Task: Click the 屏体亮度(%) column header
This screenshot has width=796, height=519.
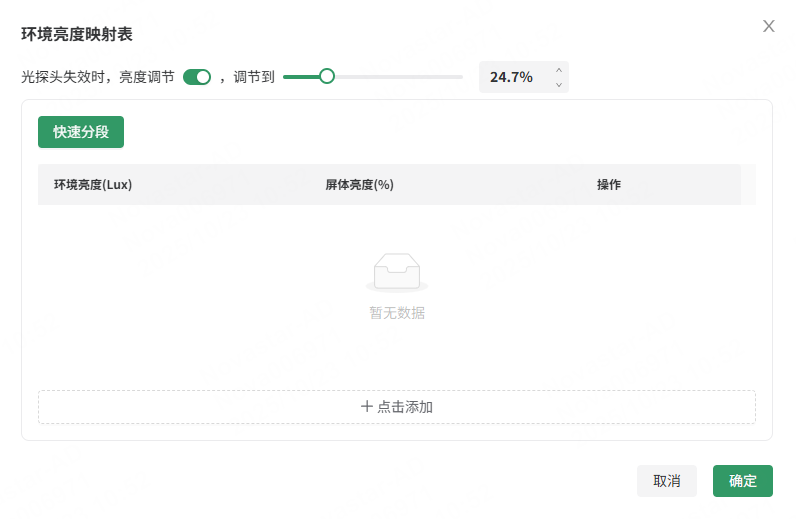Action: (359, 185)
